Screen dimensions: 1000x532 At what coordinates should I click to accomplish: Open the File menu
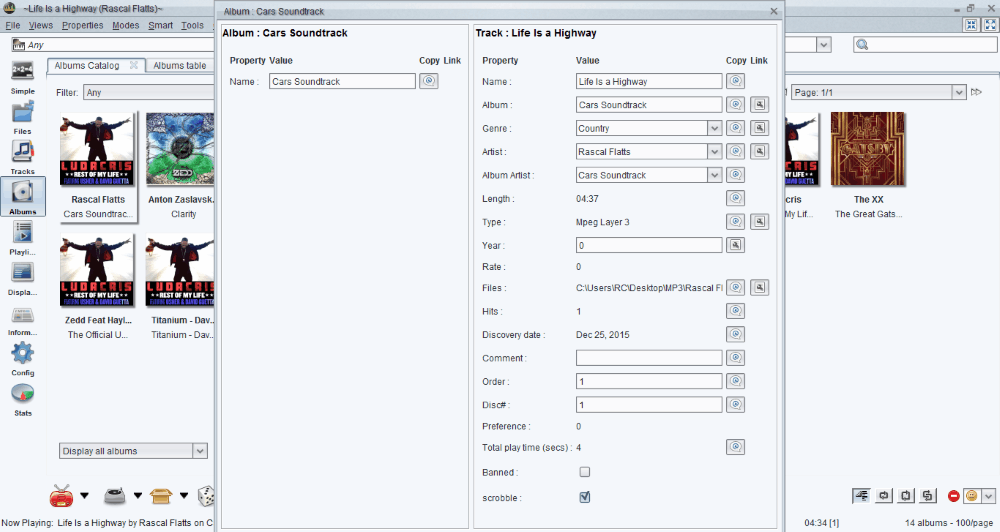[13, 26]
